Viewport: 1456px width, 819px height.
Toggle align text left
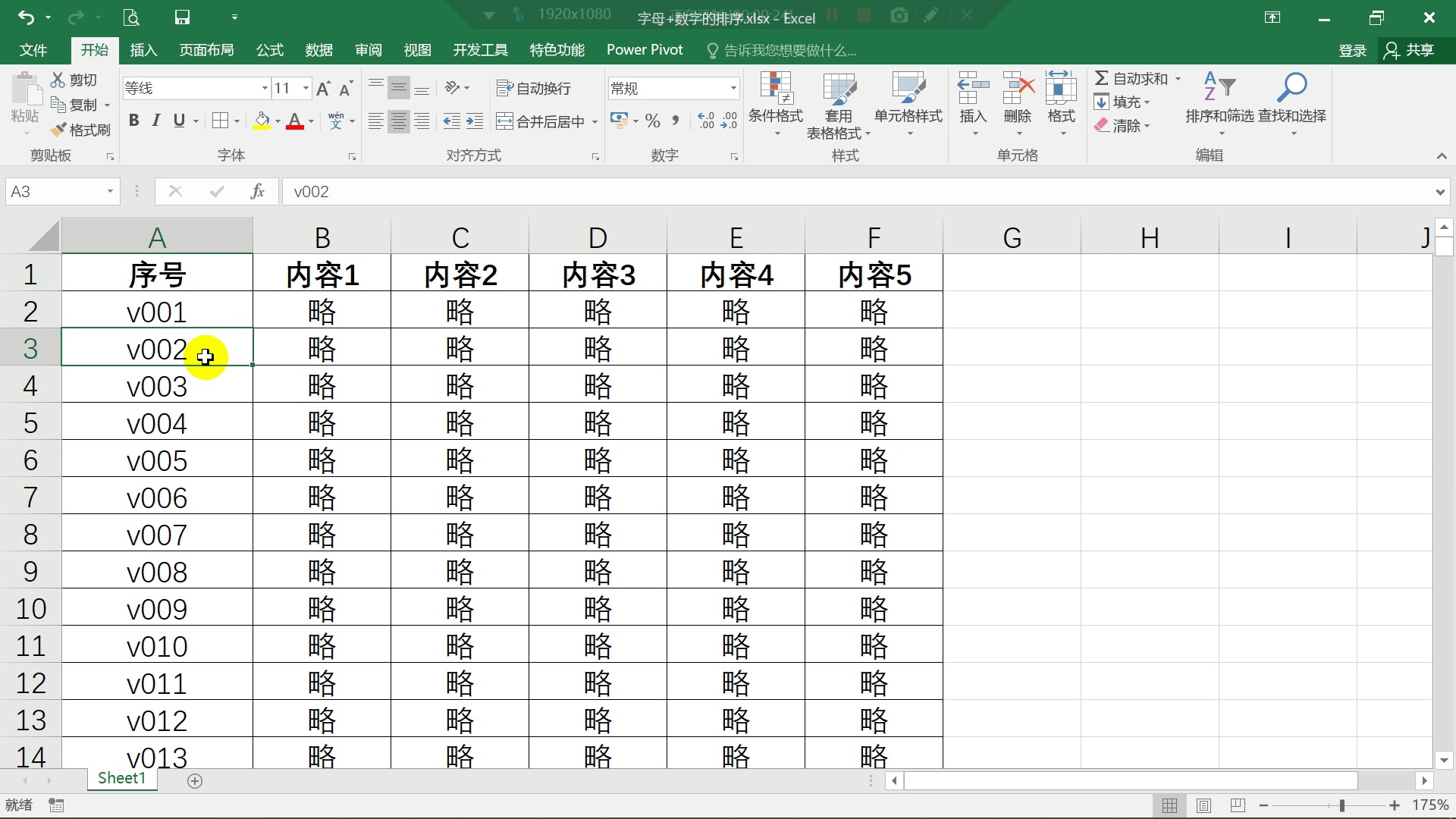coord(375,121)
